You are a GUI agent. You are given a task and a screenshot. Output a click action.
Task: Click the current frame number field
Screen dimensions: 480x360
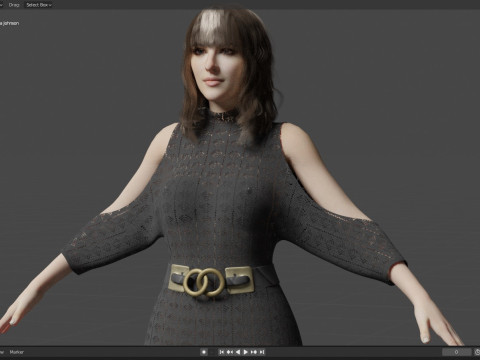tap(456, 352)
